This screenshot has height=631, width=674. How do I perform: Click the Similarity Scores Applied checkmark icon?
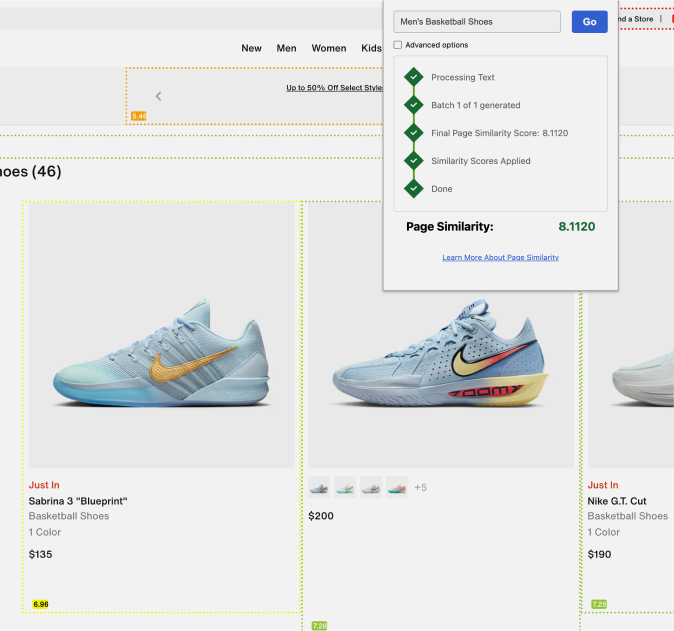(x=411, y=161)
